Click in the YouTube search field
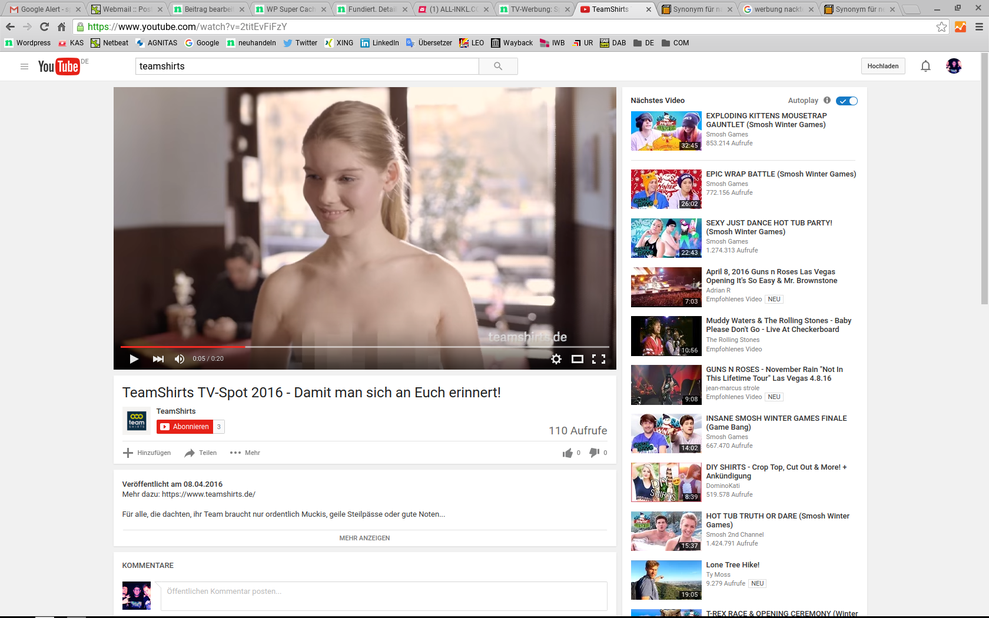This screenshot has height=618, width=989. click(307, 66)
